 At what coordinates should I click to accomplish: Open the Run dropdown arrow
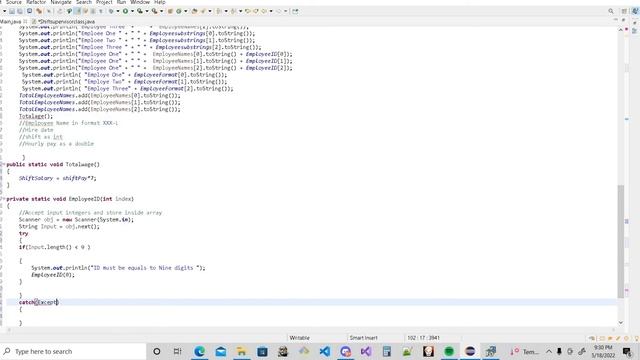pyautogui.click(x=132, y=11)
